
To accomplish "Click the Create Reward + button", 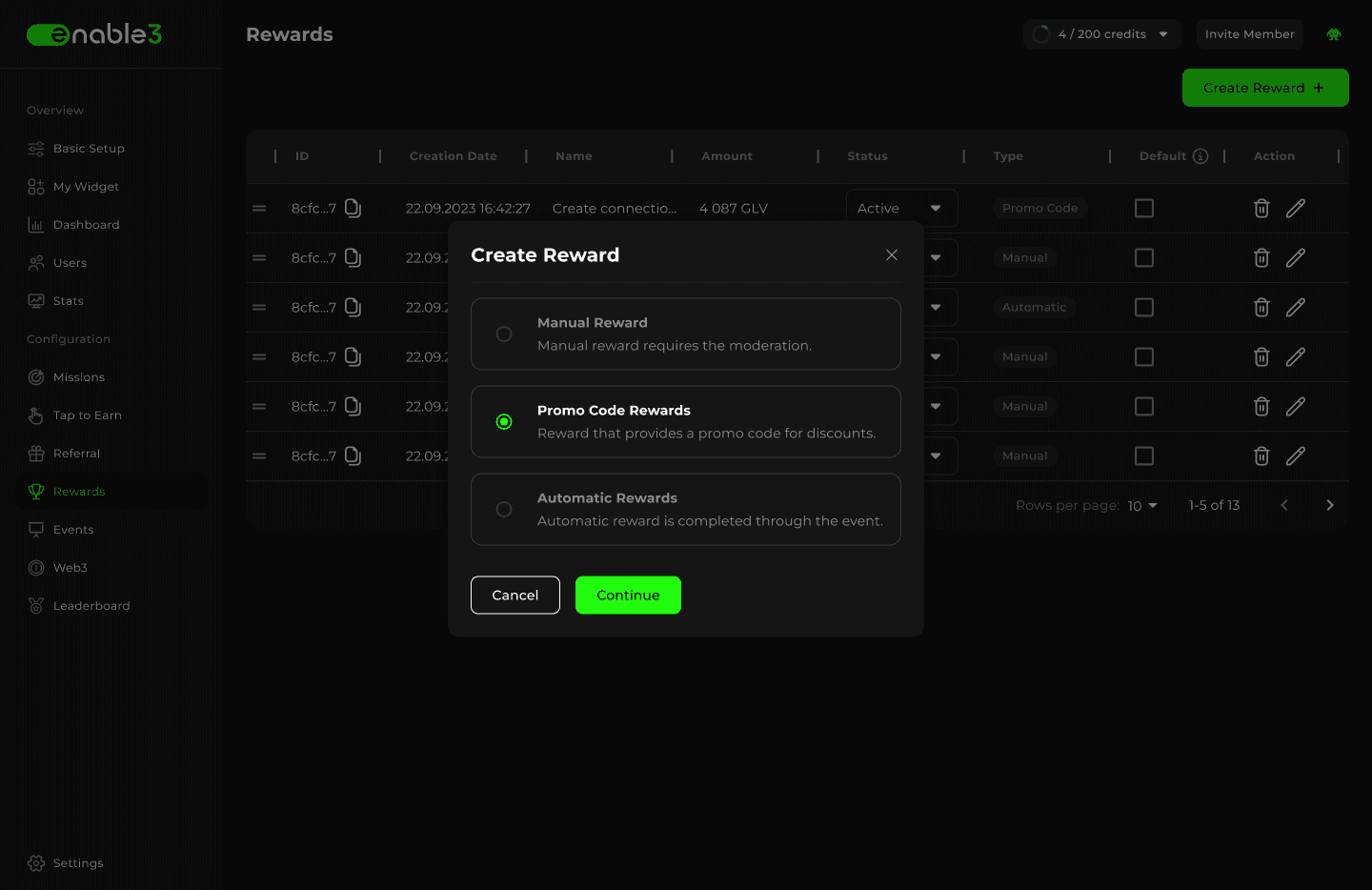I will coord(1265,88).
